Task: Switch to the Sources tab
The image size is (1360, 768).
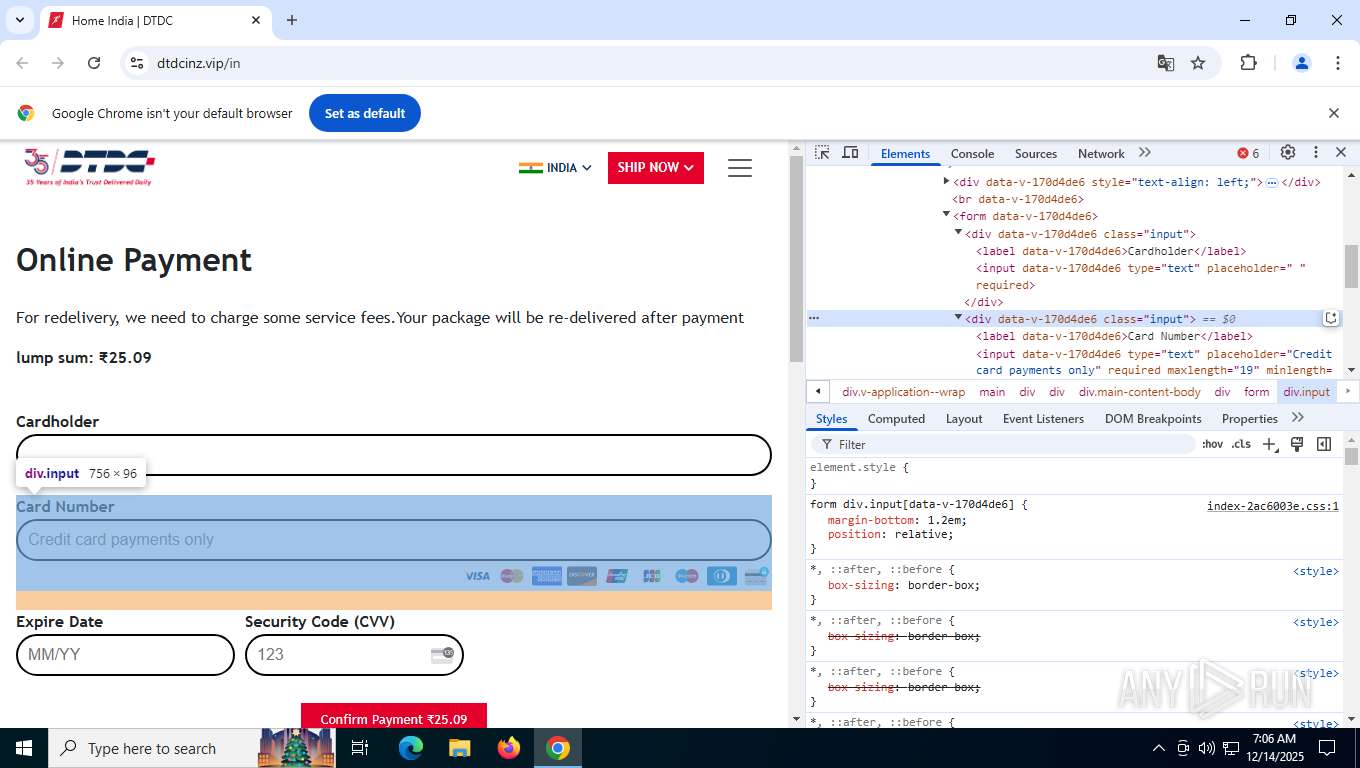Action: coord(1035,153)
